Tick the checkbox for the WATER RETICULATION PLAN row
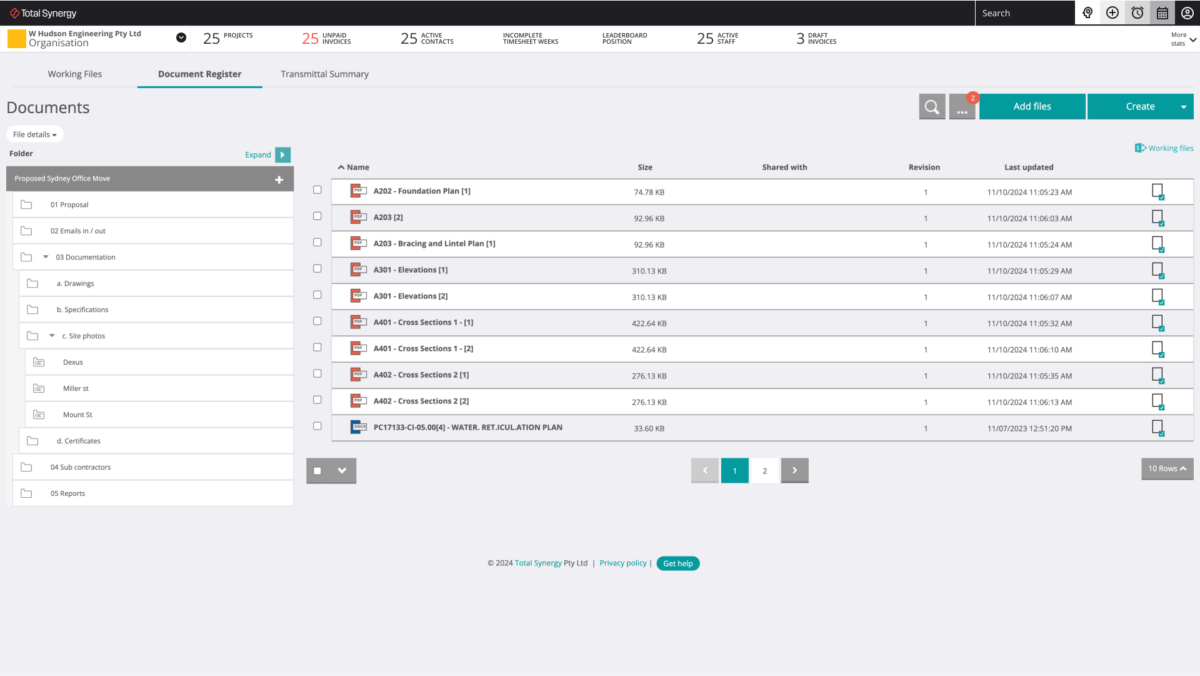 (317, 426)
